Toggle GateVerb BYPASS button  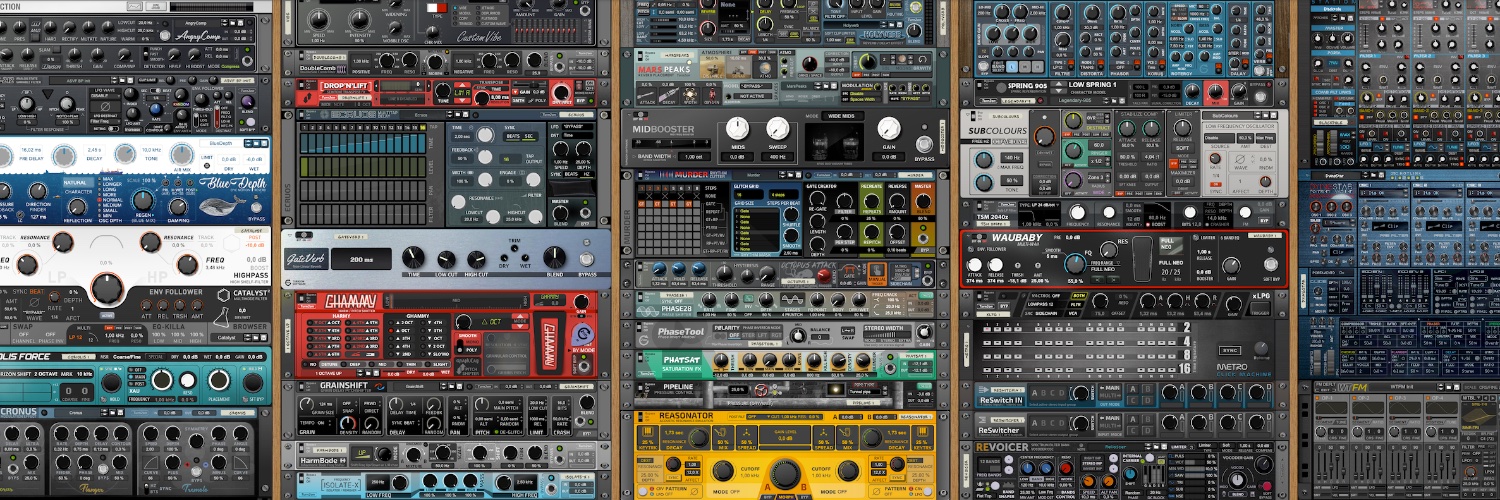coord(587,258)
